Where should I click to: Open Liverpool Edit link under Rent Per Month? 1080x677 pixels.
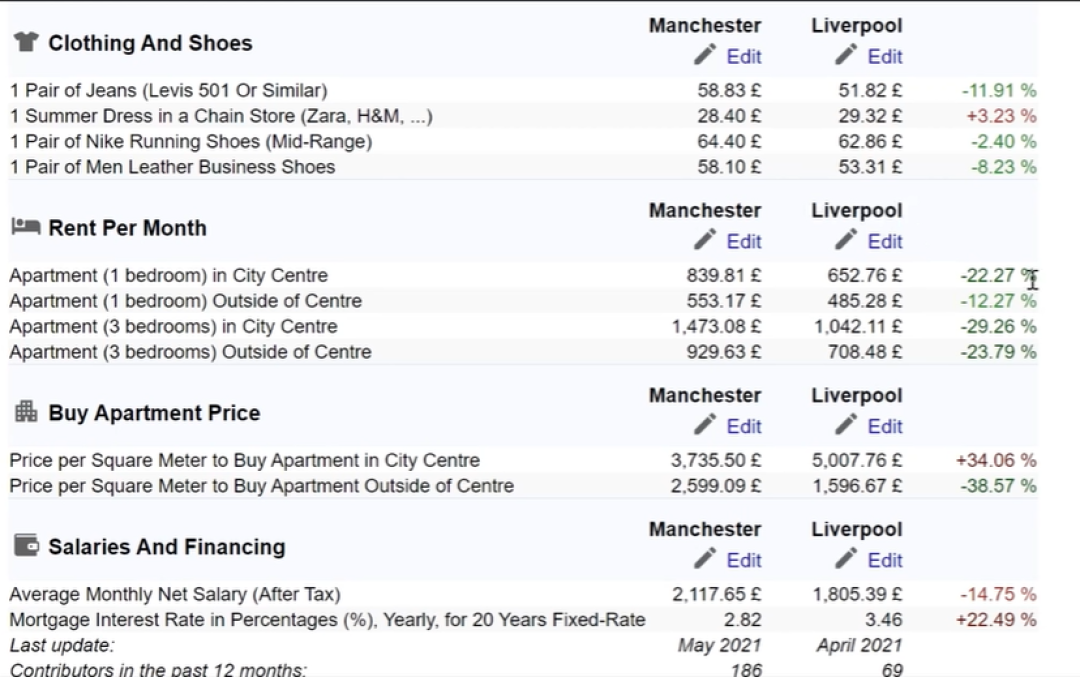[x=885, y=242]
